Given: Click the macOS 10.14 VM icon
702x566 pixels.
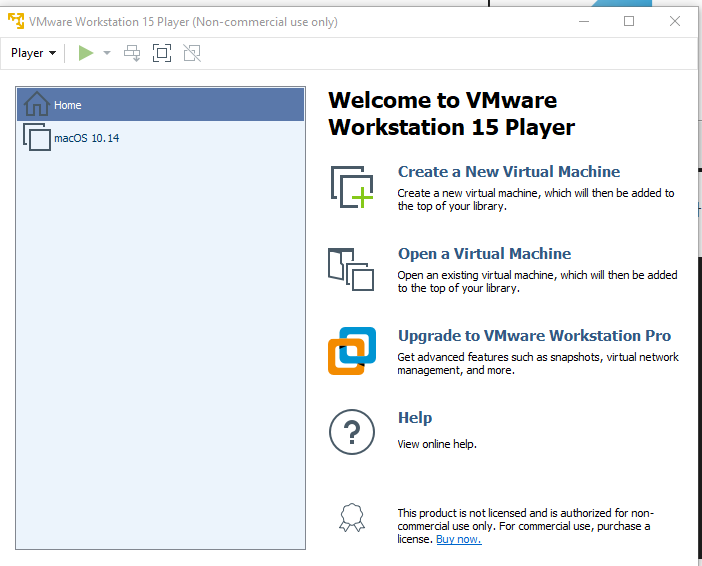Looking at the screenshot, I should pyautogui.click(x=37, y=137).
